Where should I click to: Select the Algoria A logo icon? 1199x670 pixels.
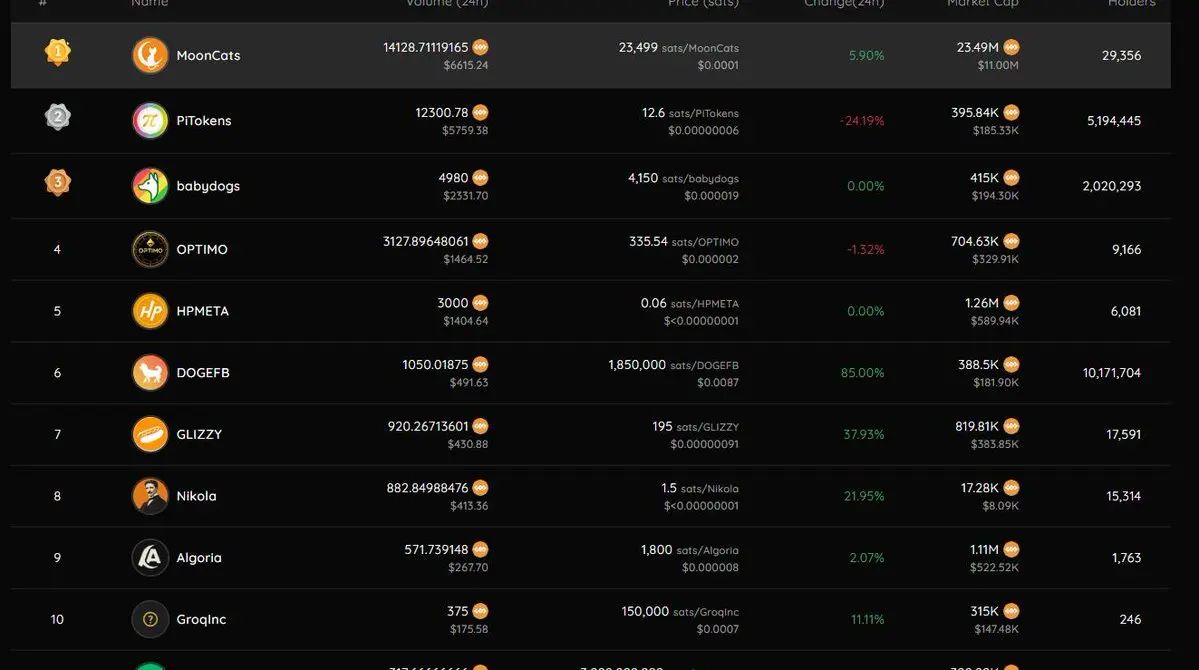click(150, 558)
